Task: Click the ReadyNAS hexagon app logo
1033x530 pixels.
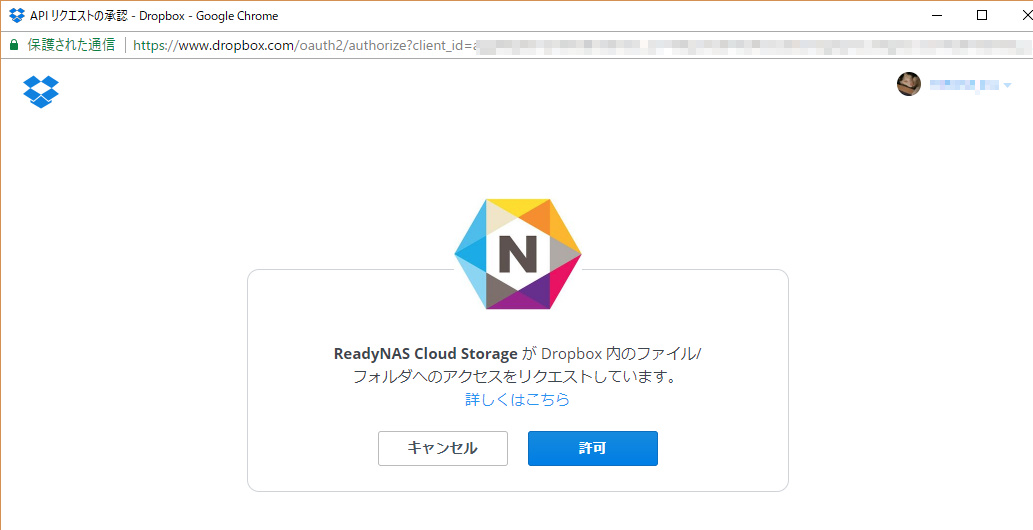Action: coord(517,254)
